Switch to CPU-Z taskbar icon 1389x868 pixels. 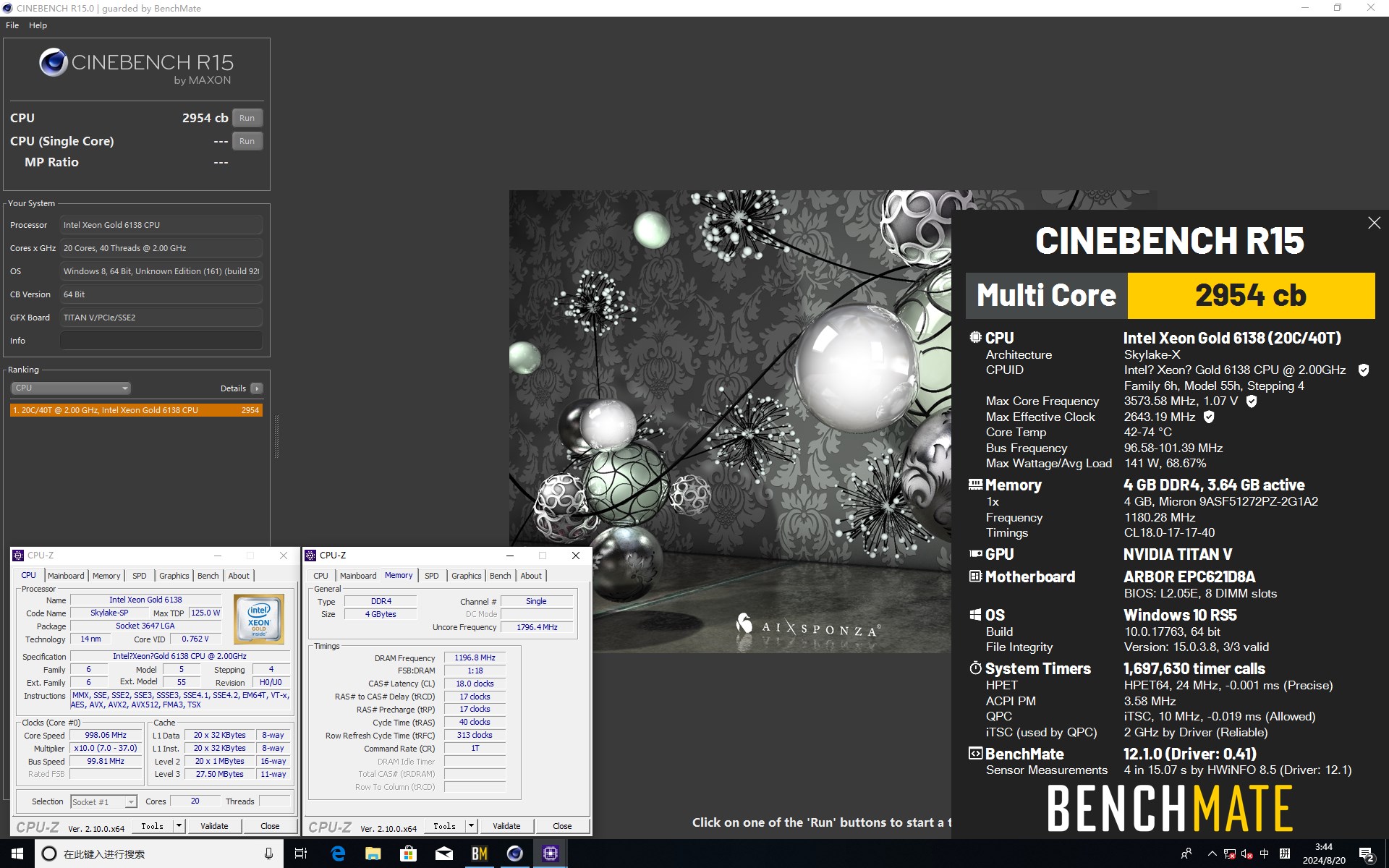[x=551, y=854]
